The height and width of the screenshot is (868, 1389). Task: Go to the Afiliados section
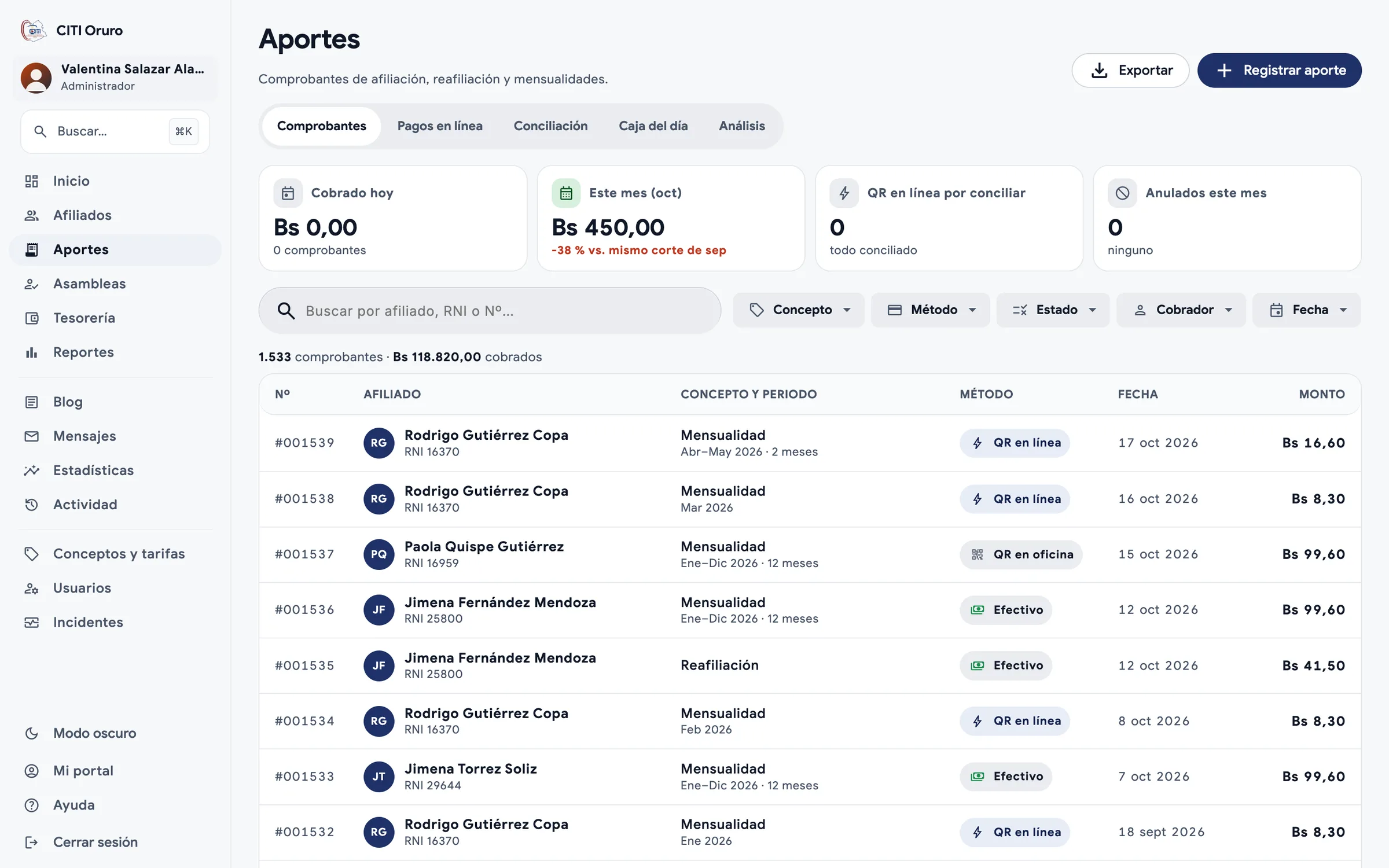tap(115, 215)
